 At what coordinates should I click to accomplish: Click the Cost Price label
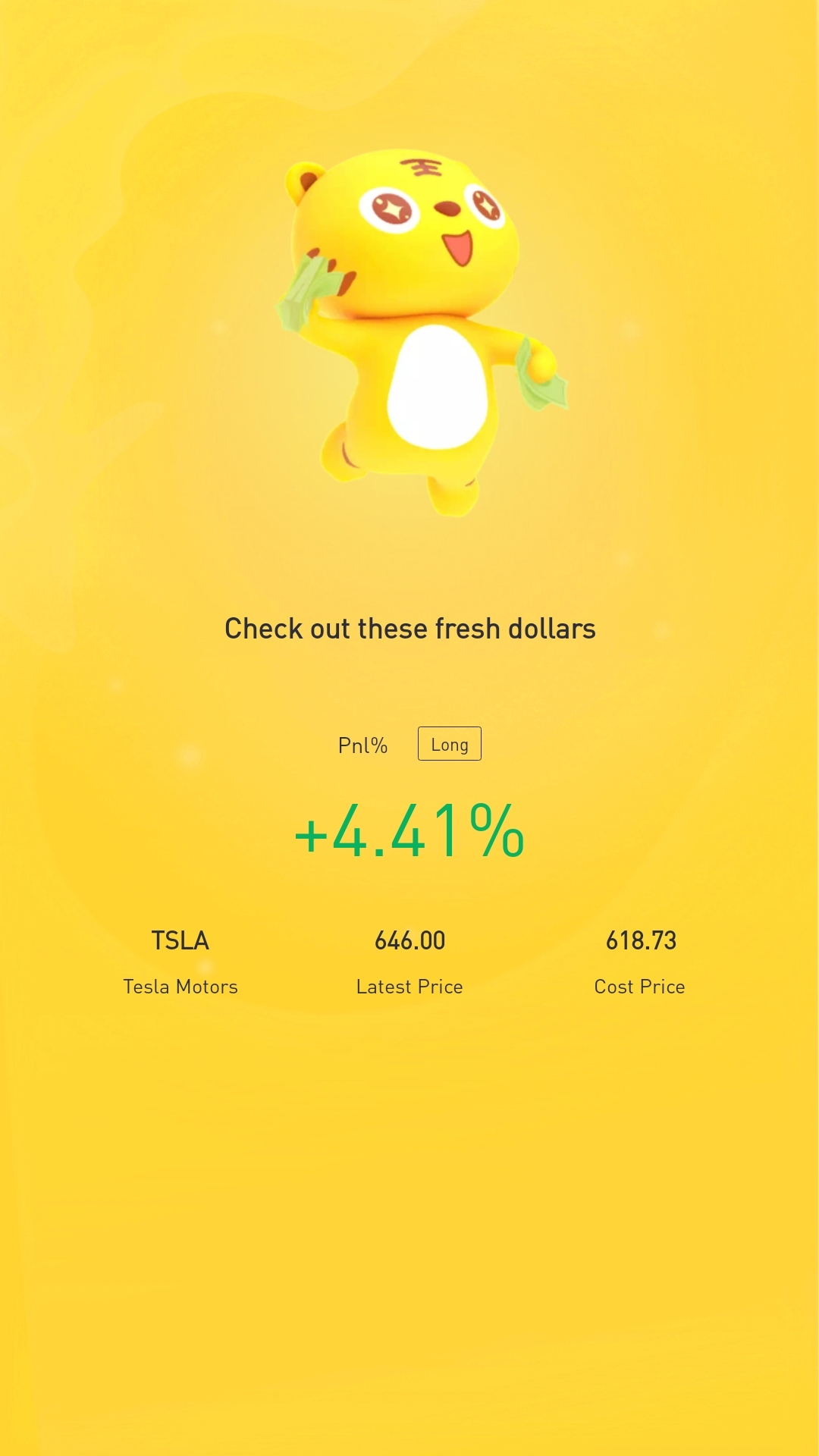click(x=639, y=987)
